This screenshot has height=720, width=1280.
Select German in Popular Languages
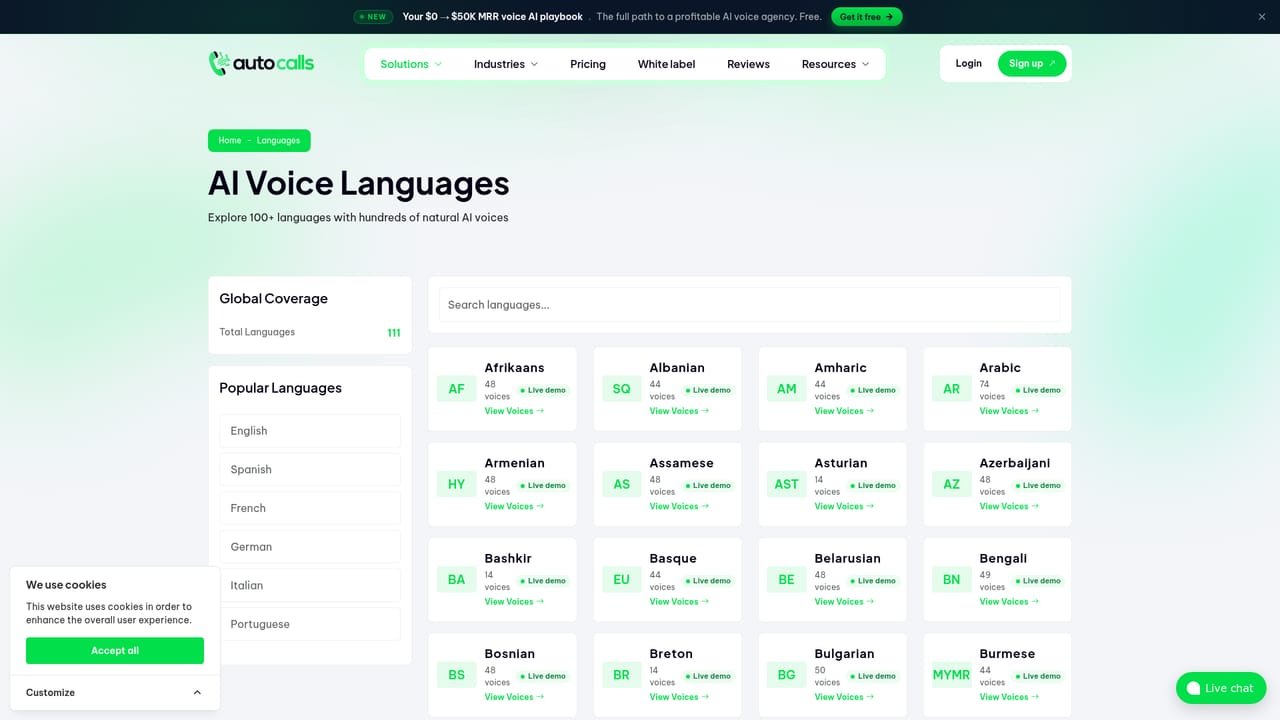pyautogui.click(x=310, y=547)
